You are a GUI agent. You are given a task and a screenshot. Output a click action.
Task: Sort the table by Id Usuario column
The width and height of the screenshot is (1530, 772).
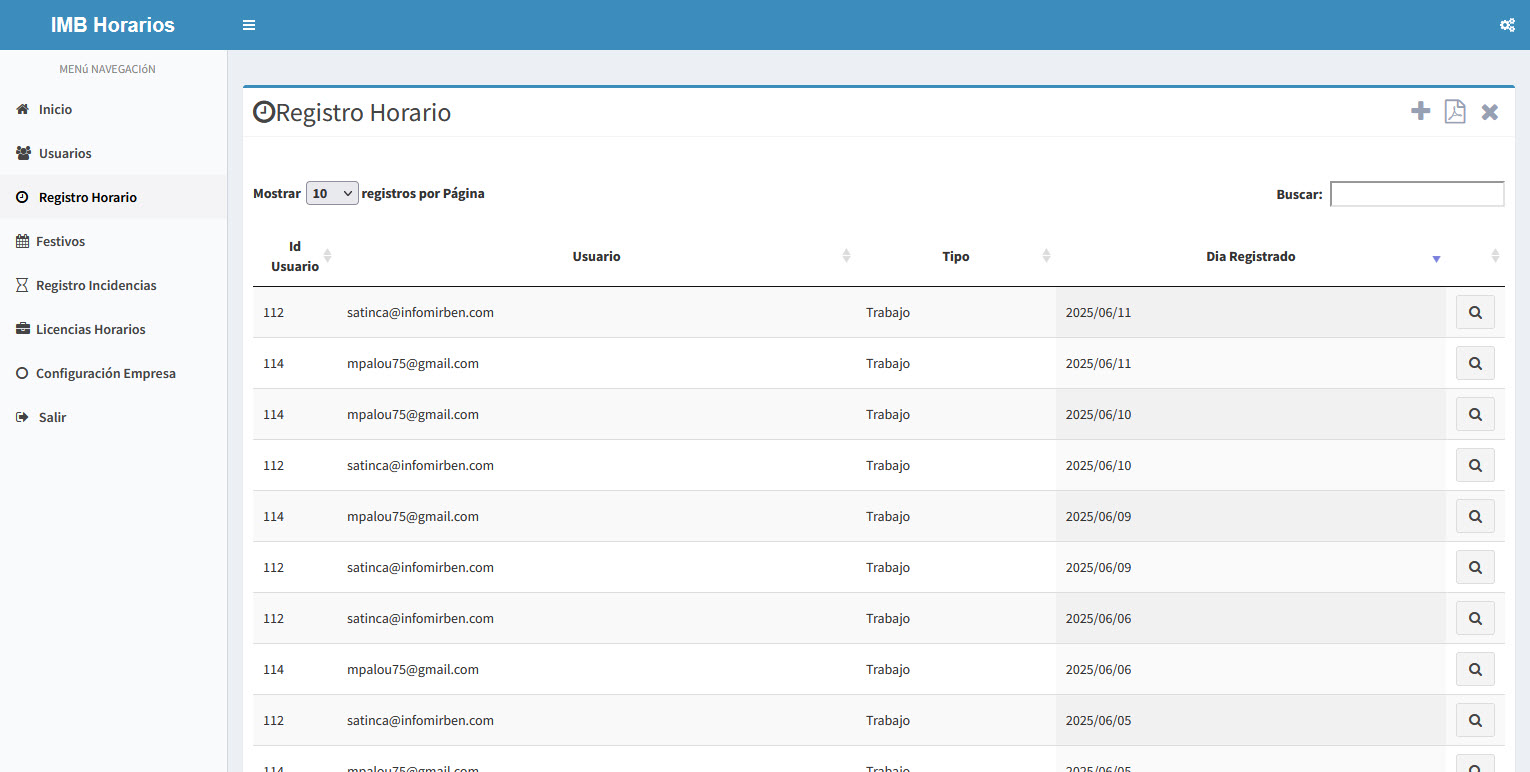(x=295, y=256)
